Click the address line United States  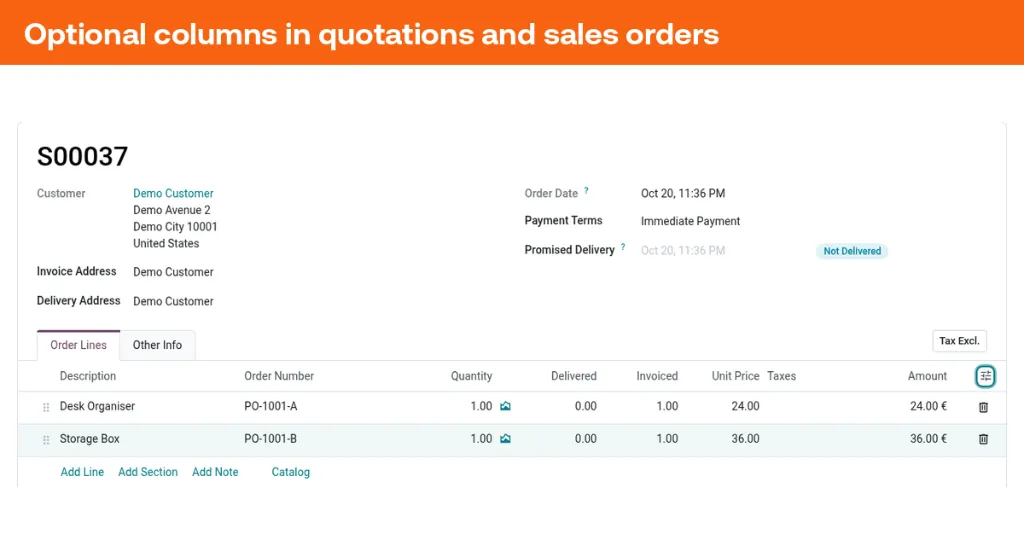pos(166,244)
